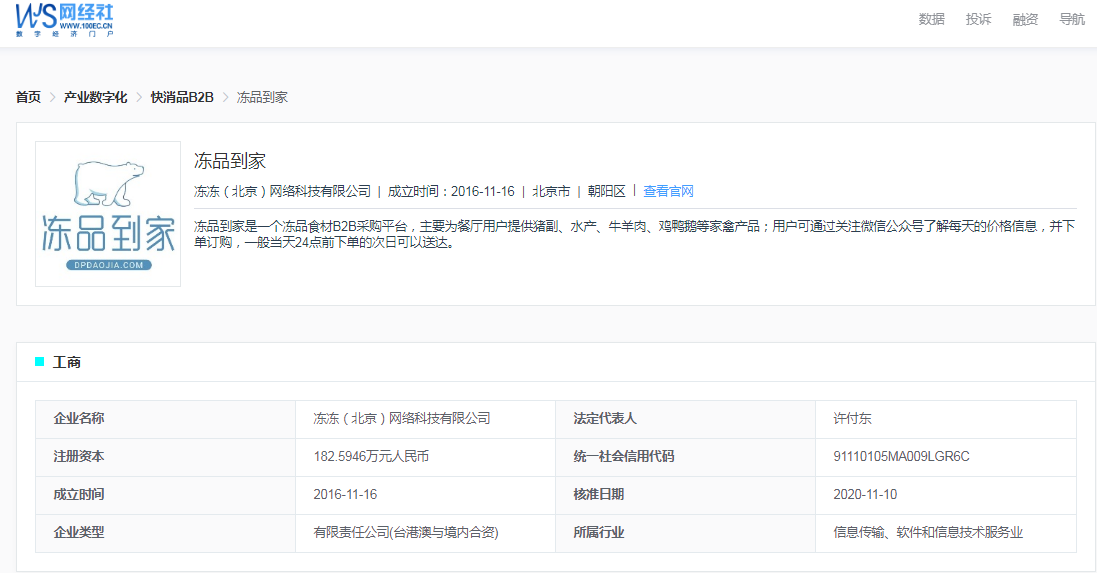The width and height of the screenshot is (1097, 573).
Task: Select the 182.5946万元人民币 value
Action: tap(371, 456)
